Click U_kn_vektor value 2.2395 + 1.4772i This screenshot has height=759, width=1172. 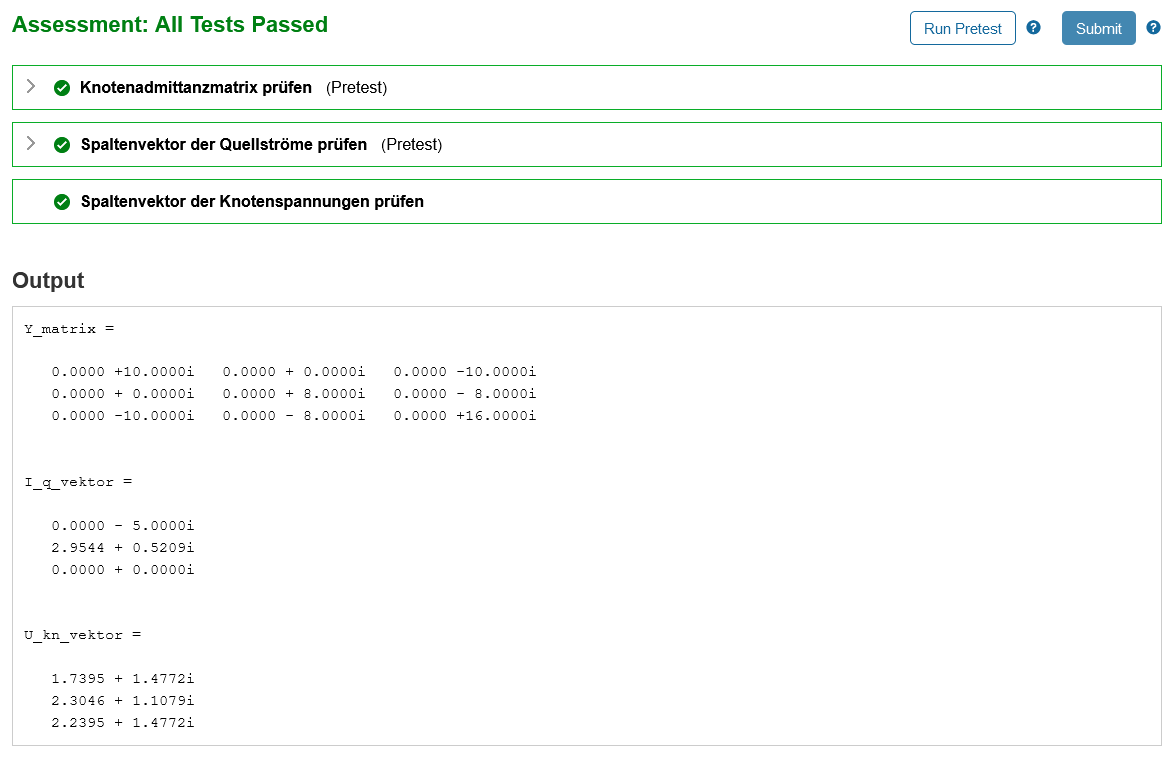(x=123, y=722)
